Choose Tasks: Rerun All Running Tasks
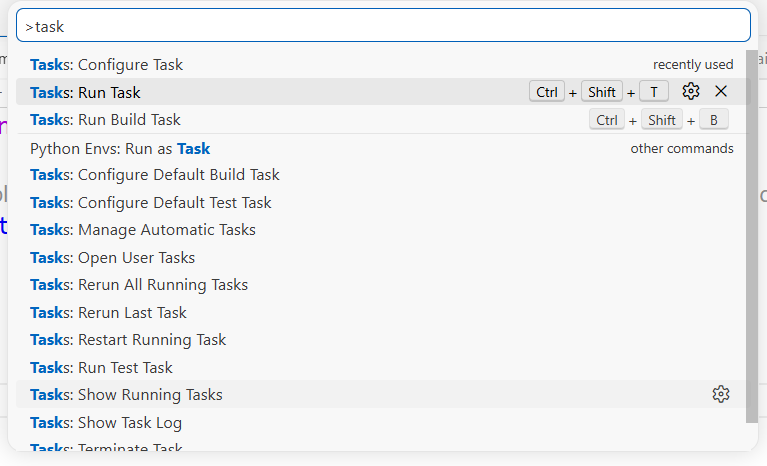The width and height of the screenshot is (767, 466). (383, 285)
